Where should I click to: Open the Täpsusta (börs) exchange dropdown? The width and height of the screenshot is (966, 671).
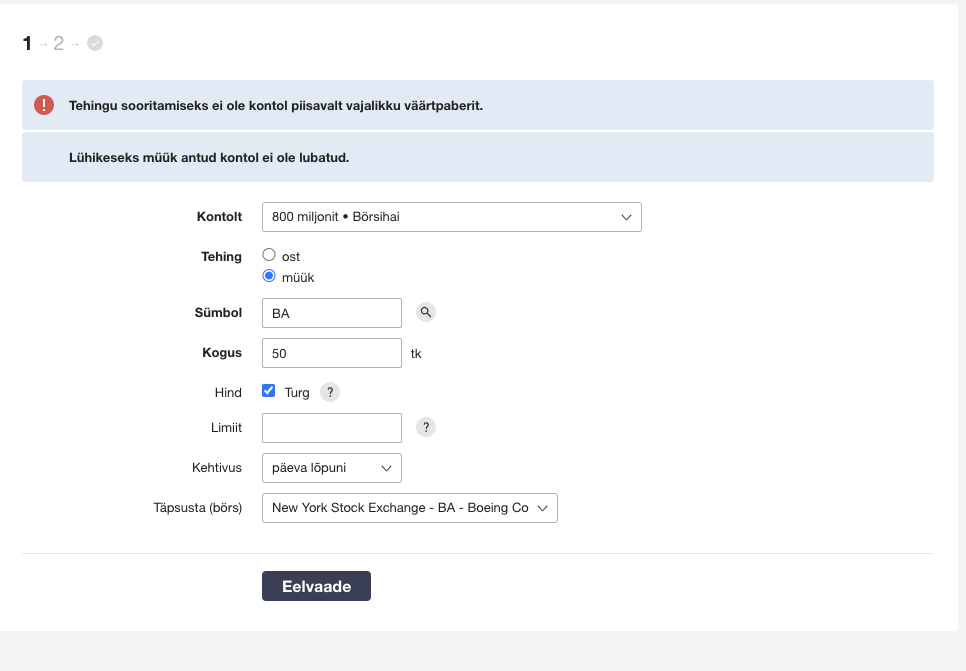click(409, 508)
